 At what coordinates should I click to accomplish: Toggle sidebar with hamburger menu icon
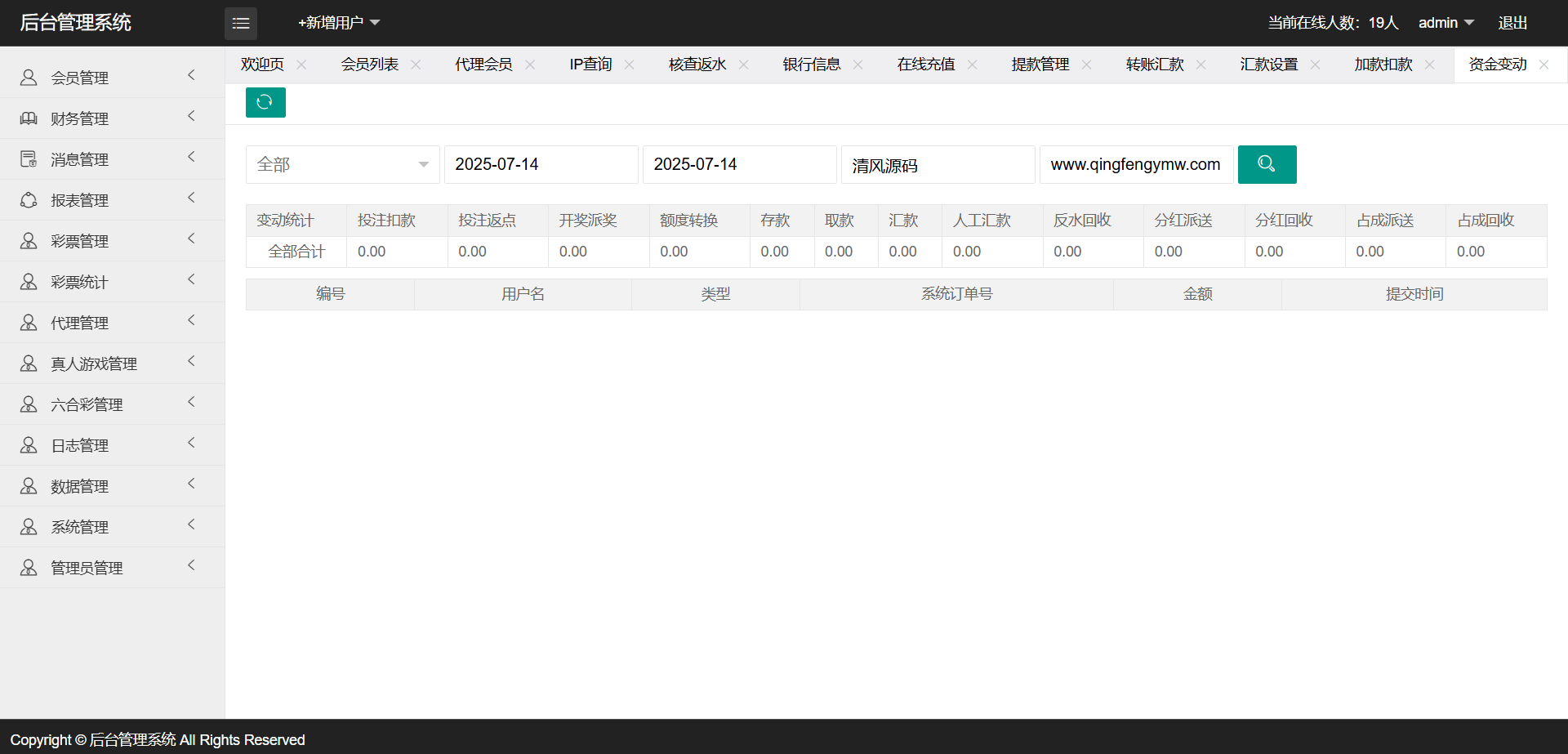241,24
